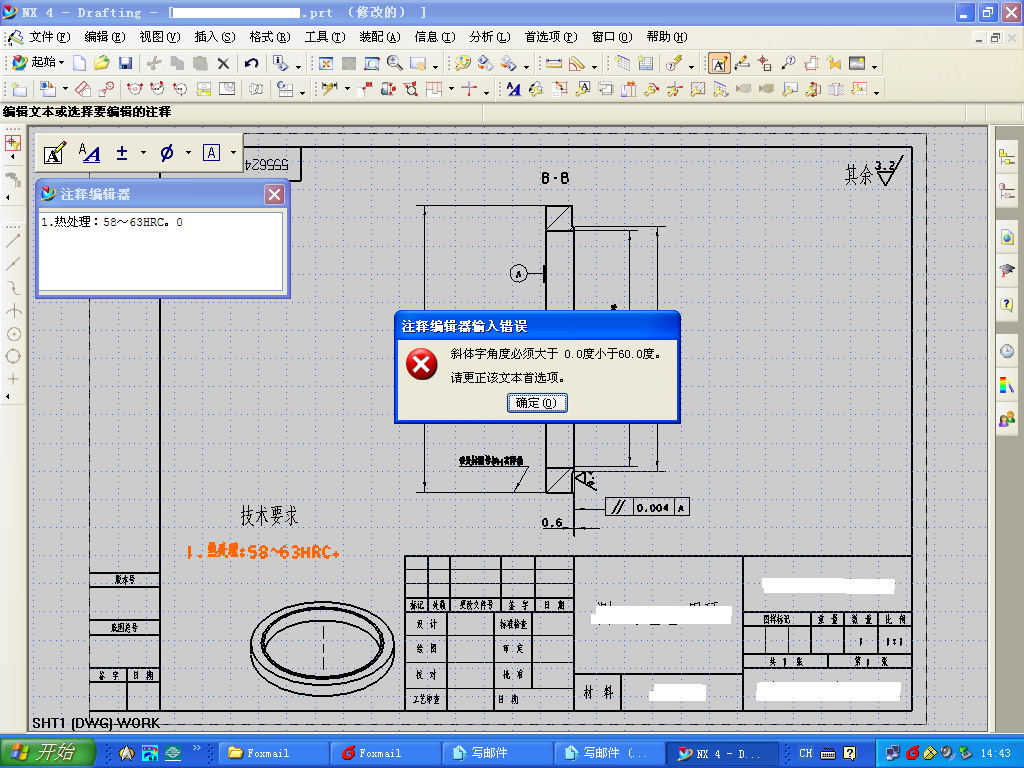Open the 格式(R) menu
The image size is (1024, 768).
tap(270, 37)
